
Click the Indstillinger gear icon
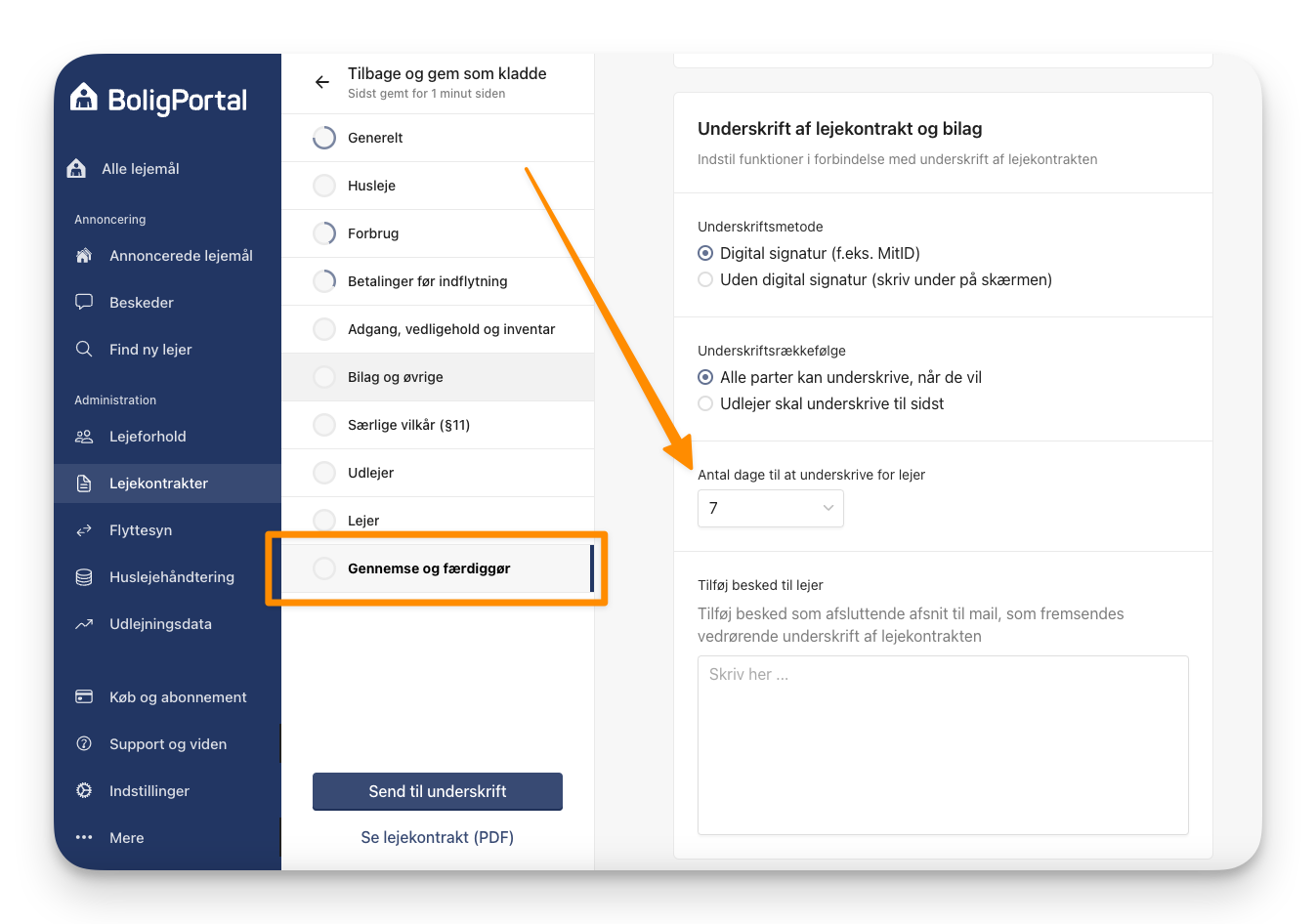pyautogui.click(x=84, y=790)
